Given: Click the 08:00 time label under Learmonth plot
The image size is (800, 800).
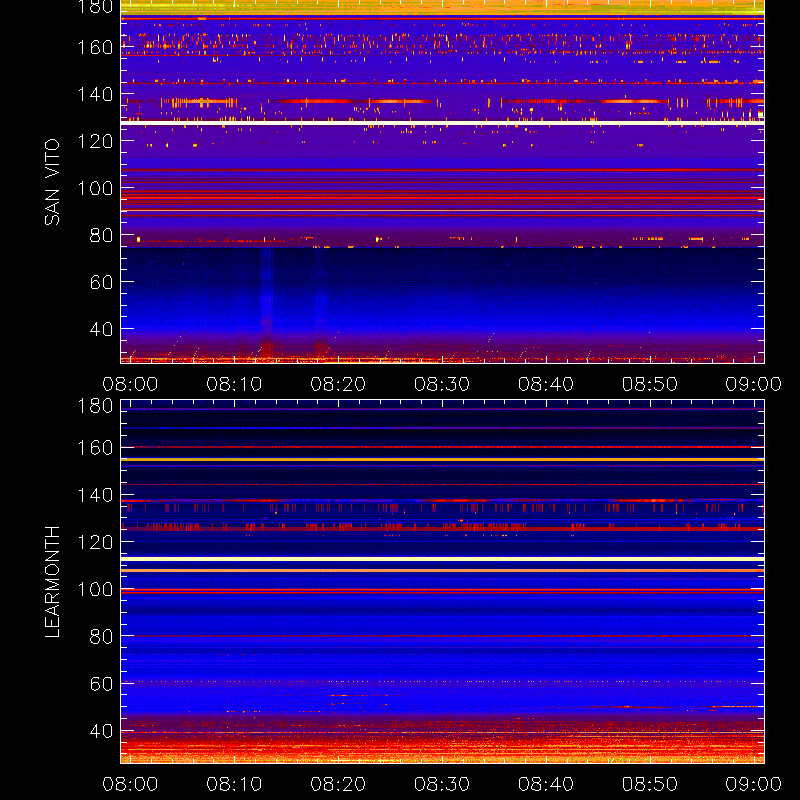Looking at the screenshot, I should [x=130, y=784].
